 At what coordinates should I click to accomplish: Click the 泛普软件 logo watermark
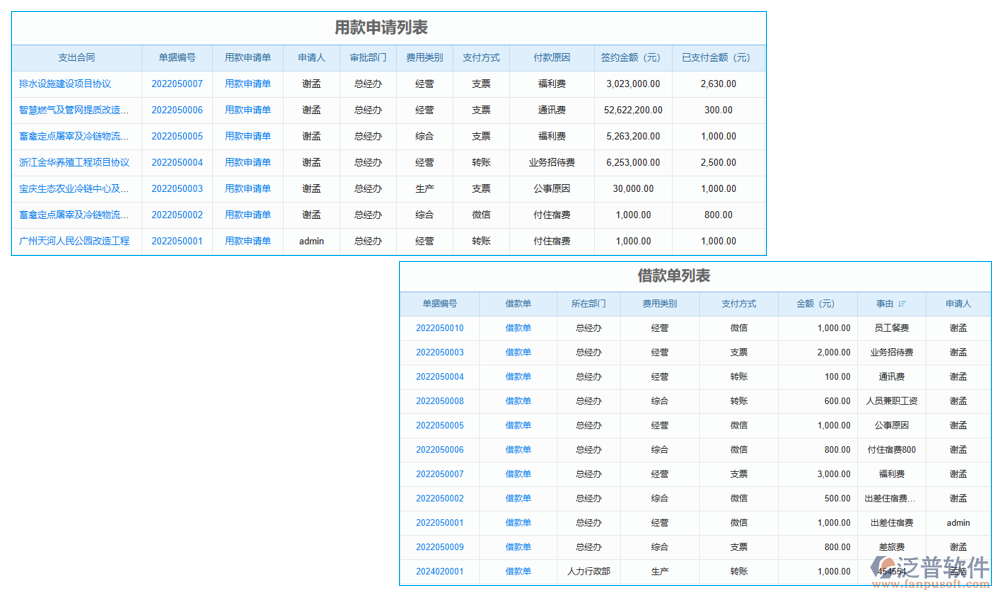click(930, 568)
